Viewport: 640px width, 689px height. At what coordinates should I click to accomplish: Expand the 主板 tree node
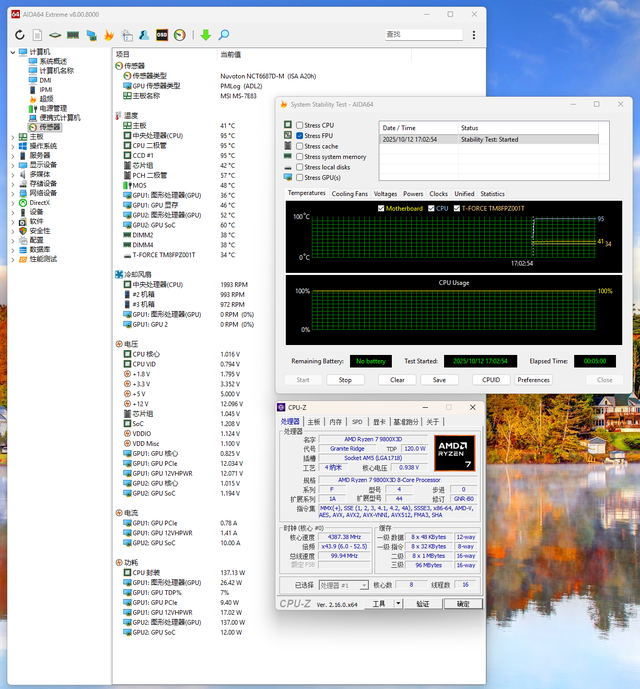tap(12, 137)
